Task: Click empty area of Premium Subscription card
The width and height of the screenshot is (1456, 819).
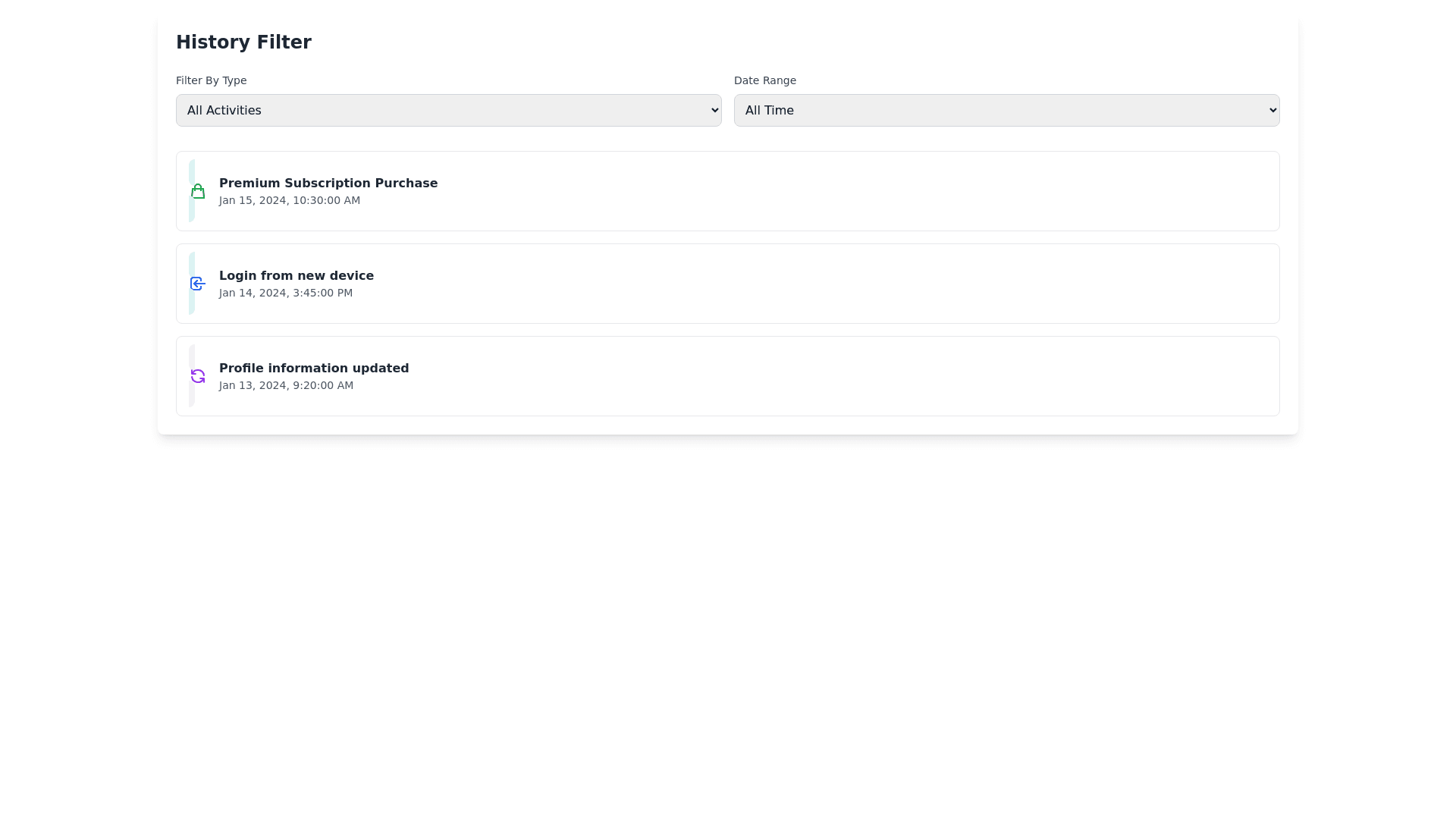Action: [x=834, y=191]
